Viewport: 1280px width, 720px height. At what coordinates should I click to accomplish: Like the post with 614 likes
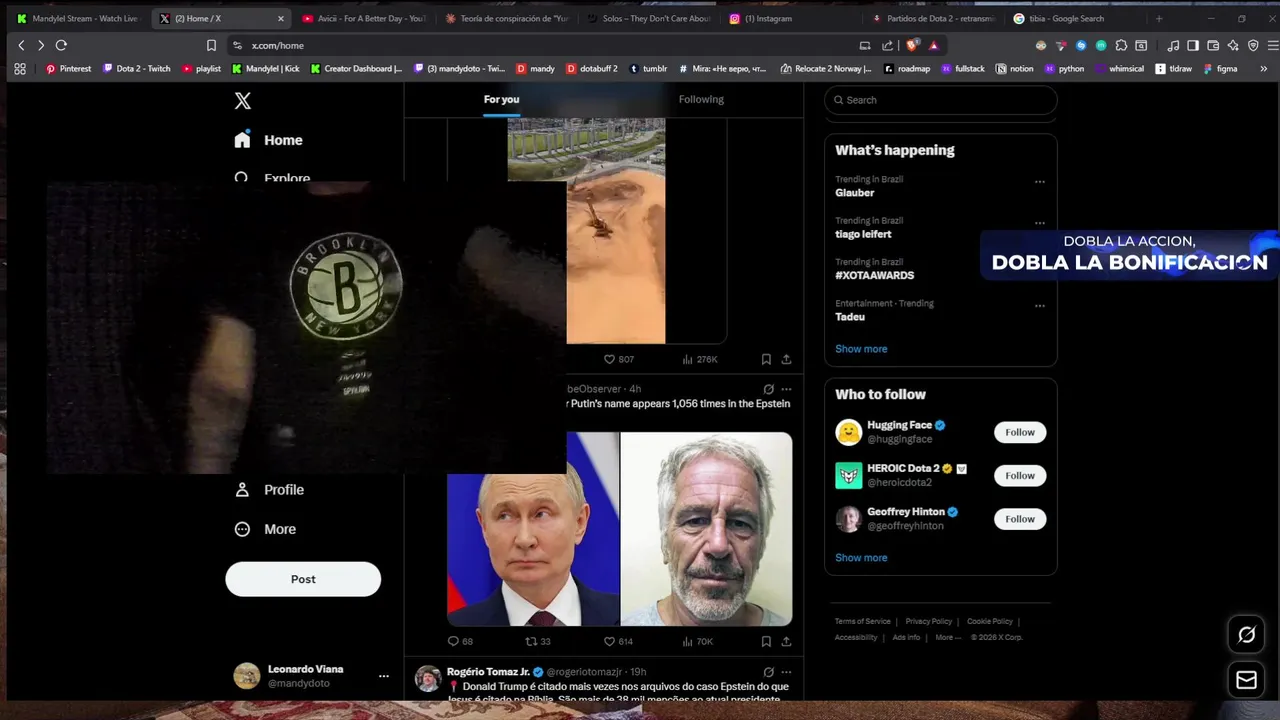coord(618,641)
